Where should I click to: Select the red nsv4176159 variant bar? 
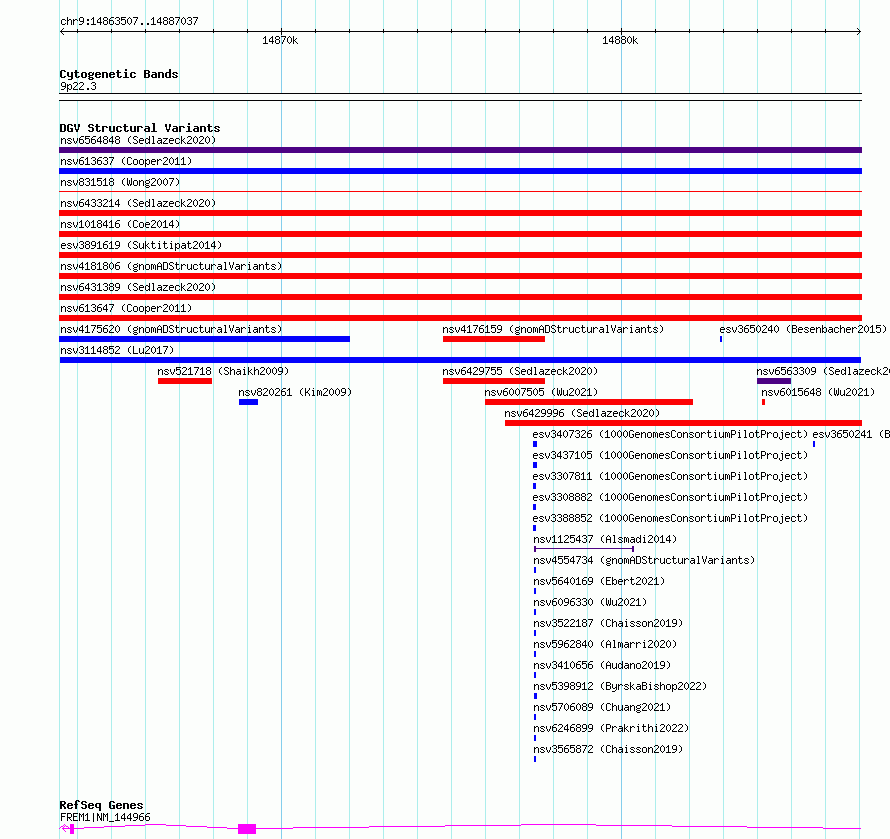pos(494,339)
